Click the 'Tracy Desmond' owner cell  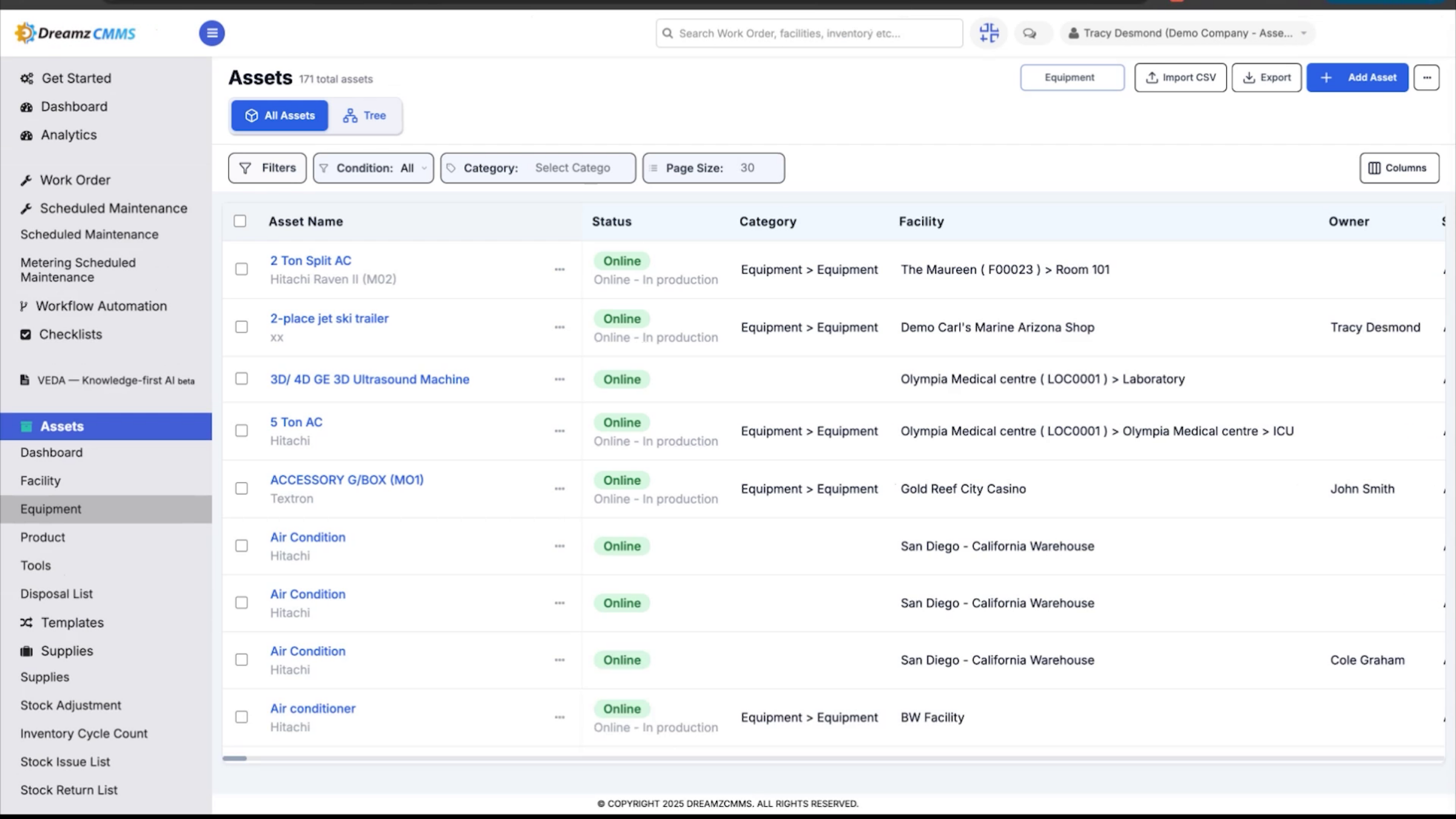click(x=1375, y=328)
